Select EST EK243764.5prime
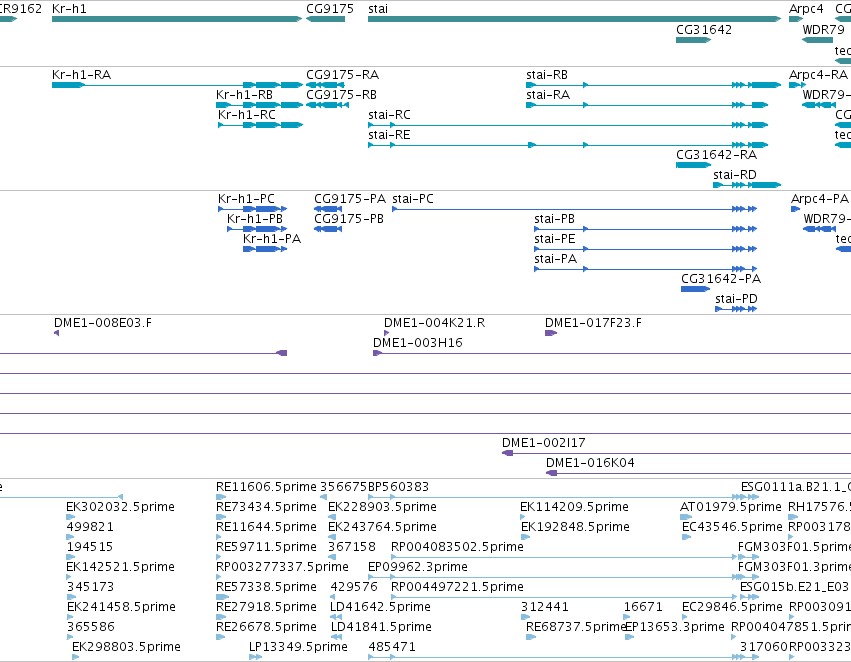This screenshot has width=851, height=662. 332,537
